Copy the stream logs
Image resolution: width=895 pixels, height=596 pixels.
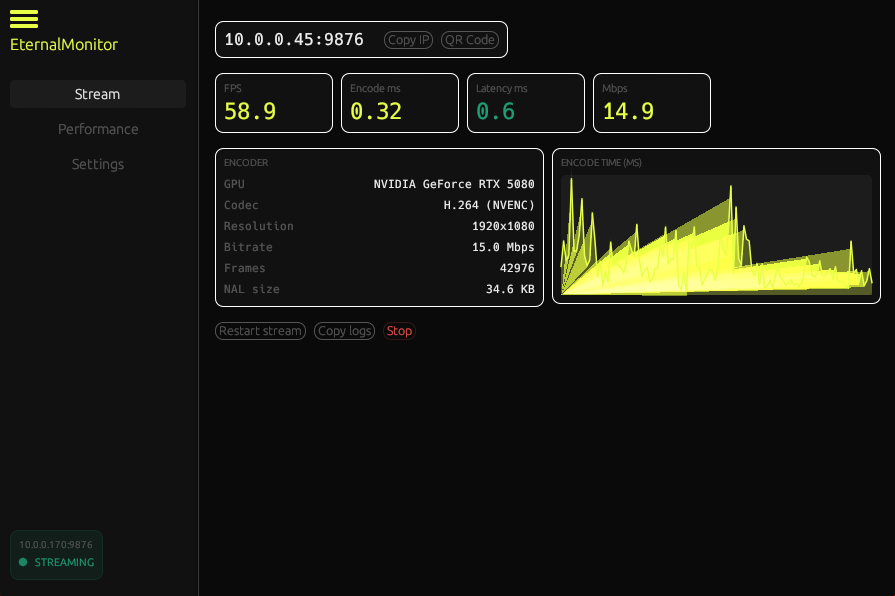344,331
